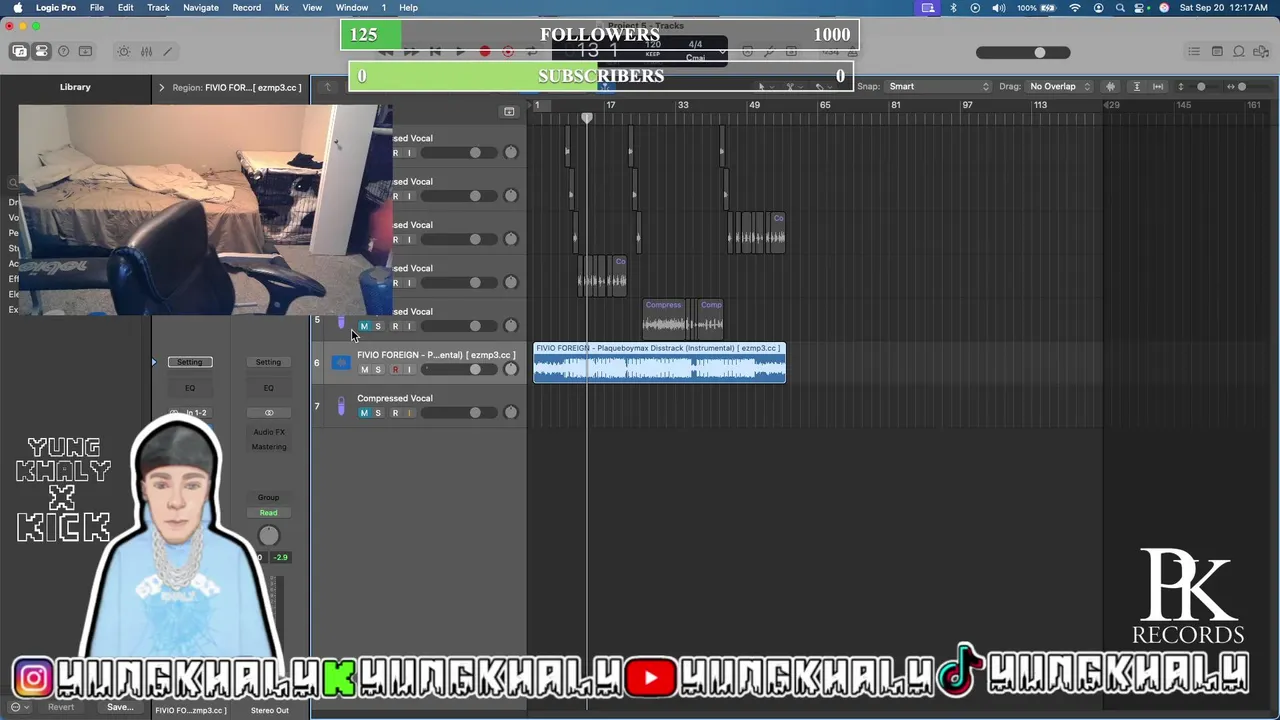Screen dimensions: 1280x720
Task: Click the volume icon in menu bar
Action: click(998, 7)
